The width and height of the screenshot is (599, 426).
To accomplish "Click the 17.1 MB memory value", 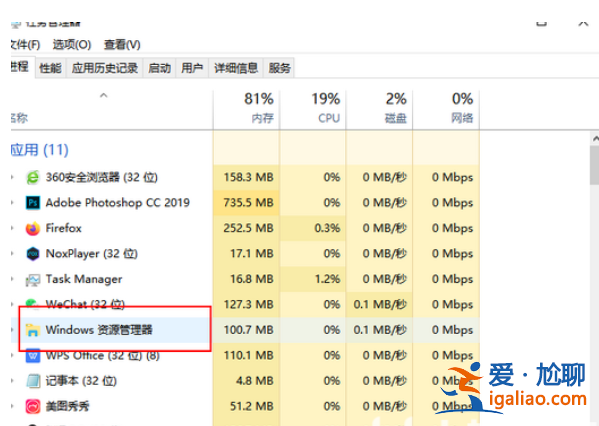I will click(252, 254).
